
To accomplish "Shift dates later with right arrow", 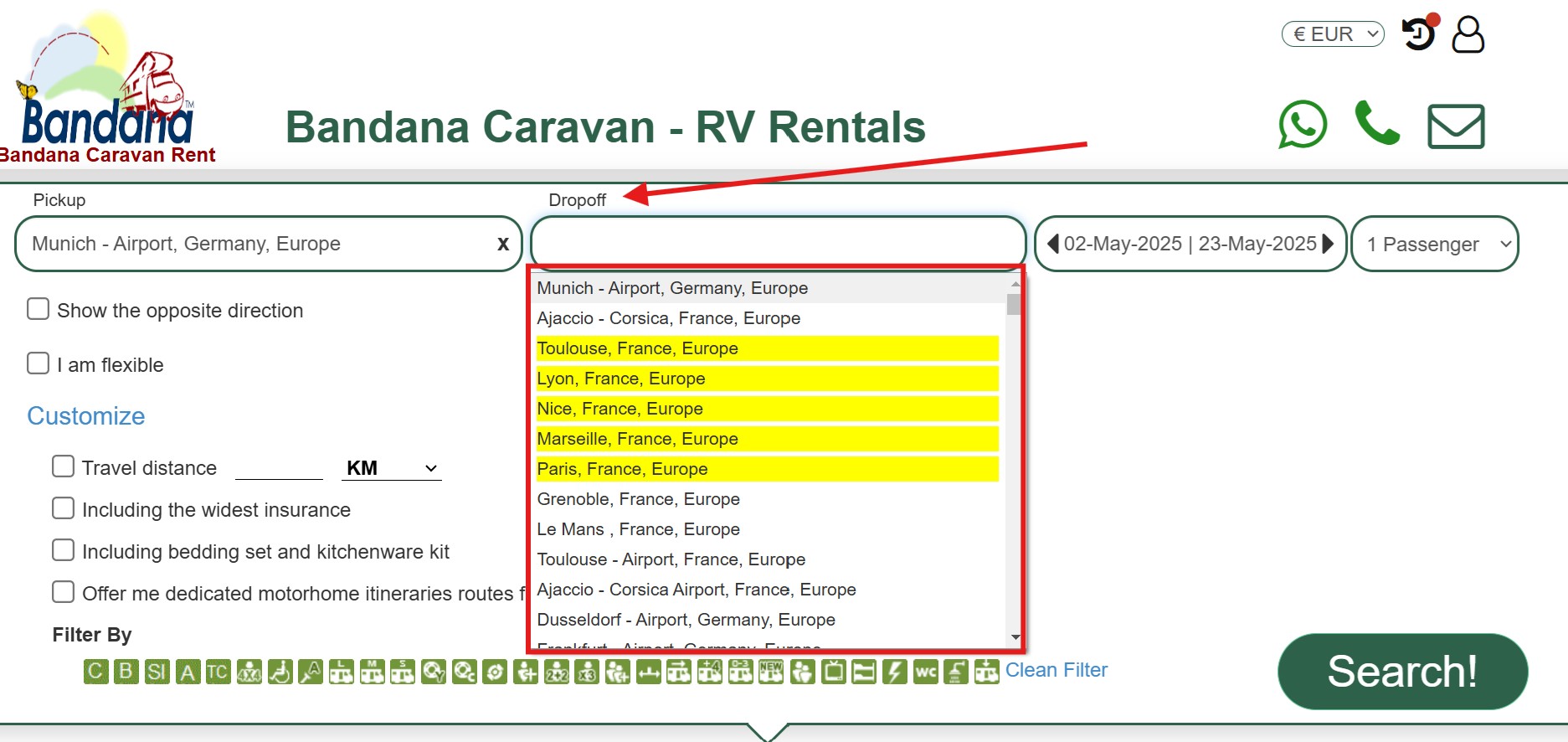I will (1328, 244).
